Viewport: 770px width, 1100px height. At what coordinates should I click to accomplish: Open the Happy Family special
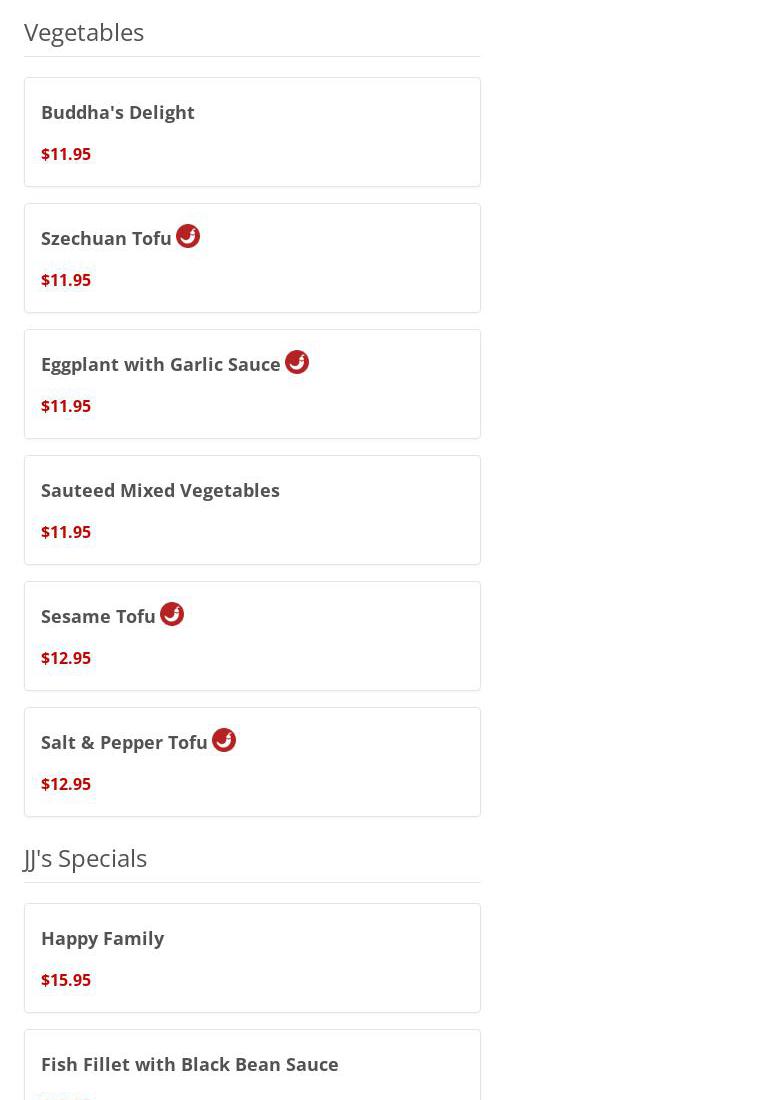tap(102, 938)
